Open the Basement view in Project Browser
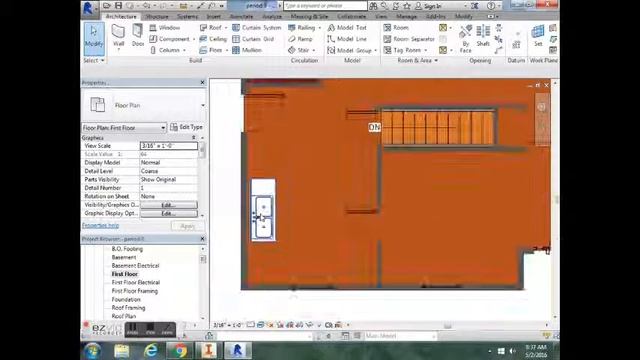Image resolution: width=640 pixels, height=360 pixels. 124,257
